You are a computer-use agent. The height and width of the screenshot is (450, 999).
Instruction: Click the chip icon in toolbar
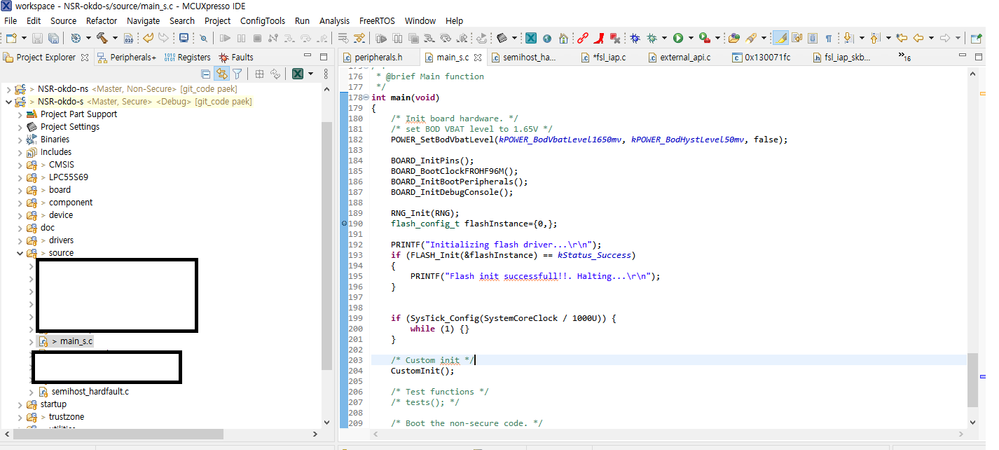(503, 38)
